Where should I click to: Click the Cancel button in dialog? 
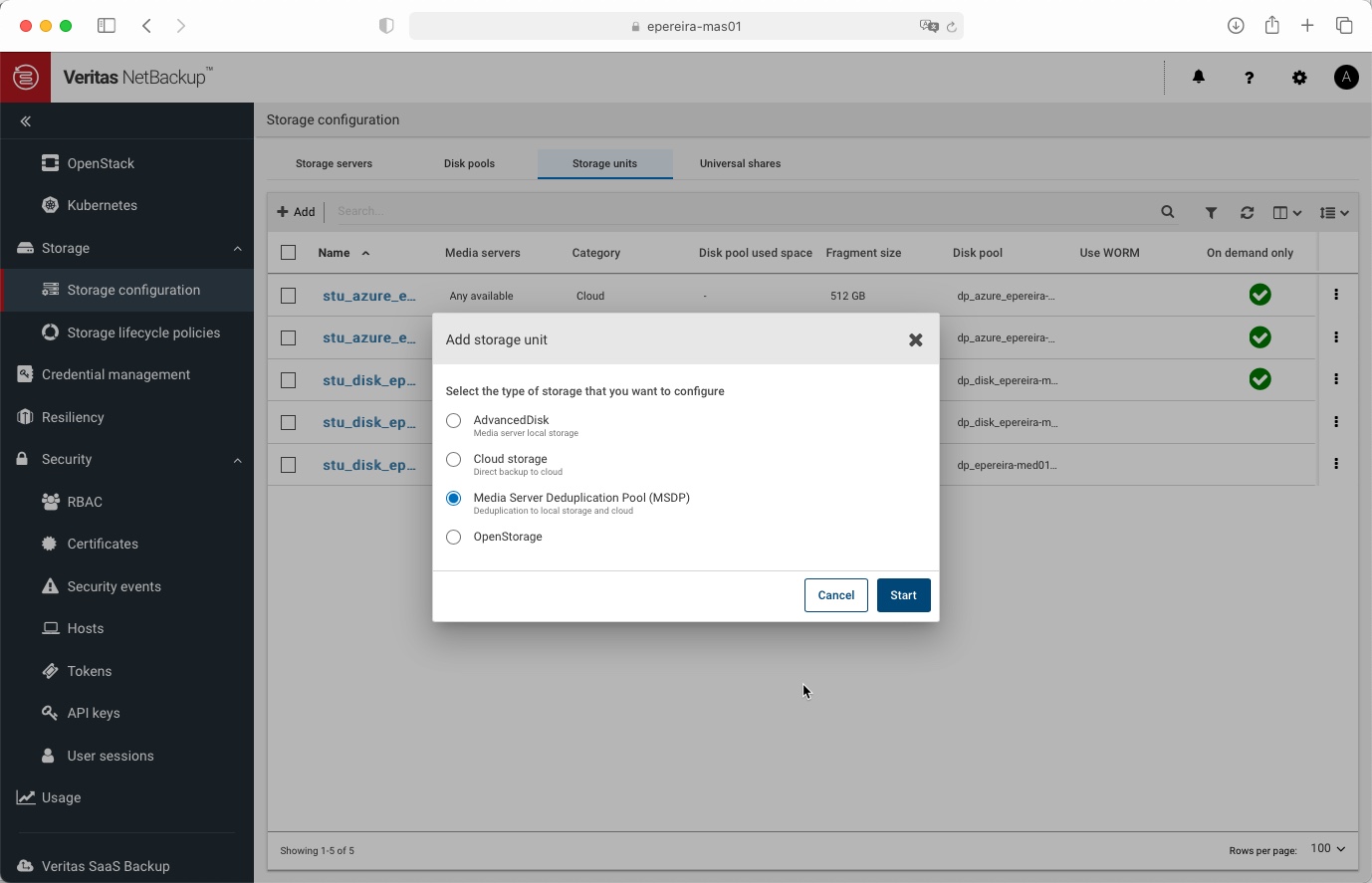[x=835, y=595]
